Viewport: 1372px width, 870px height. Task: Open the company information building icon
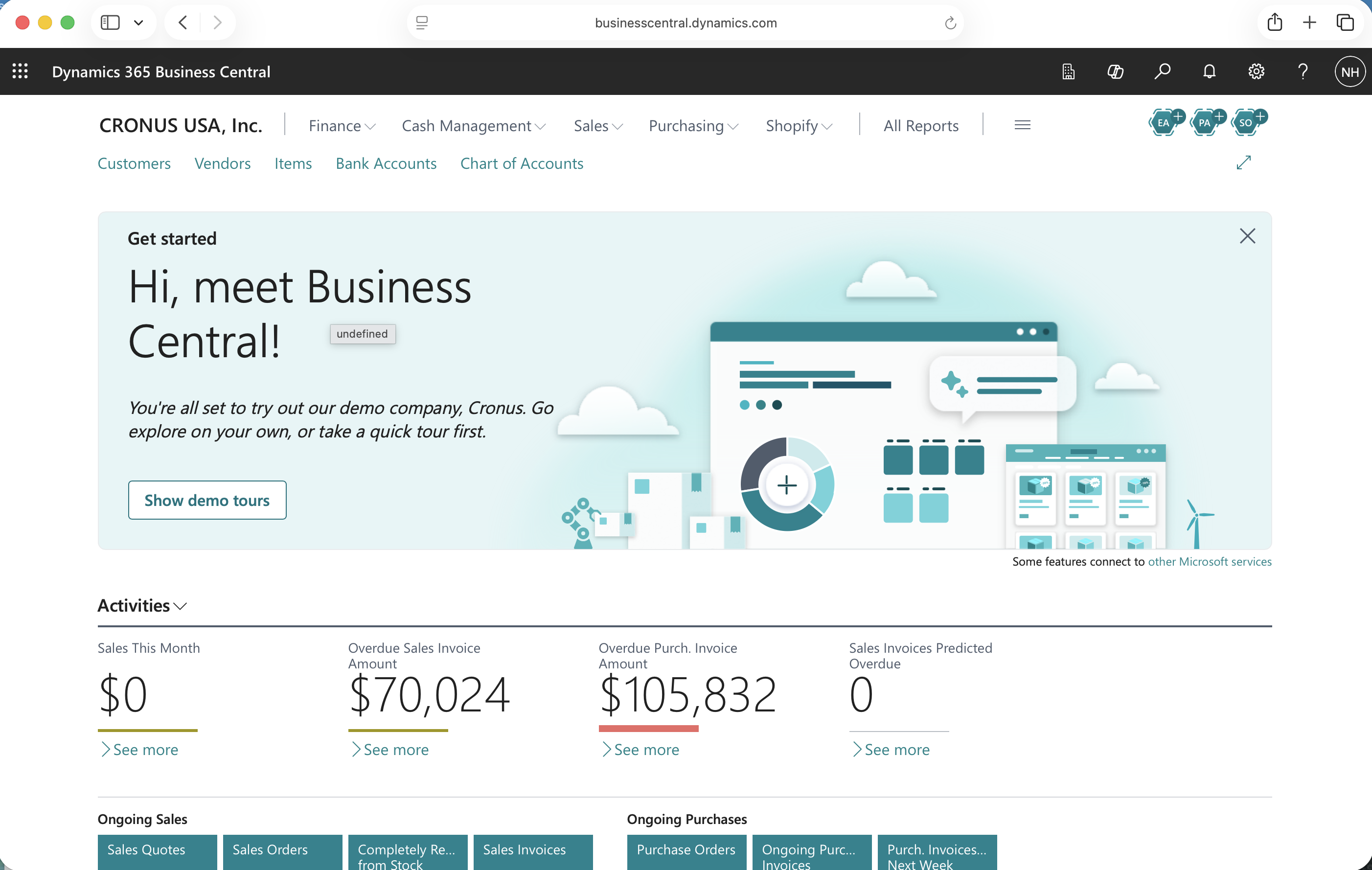(1068, 71)
